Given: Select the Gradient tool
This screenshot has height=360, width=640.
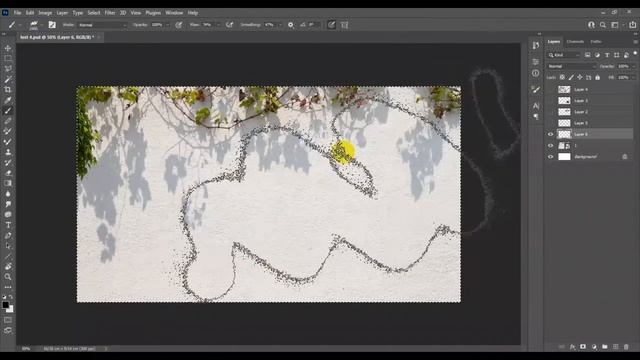Looking at the screenshot, I should point(8,183).
